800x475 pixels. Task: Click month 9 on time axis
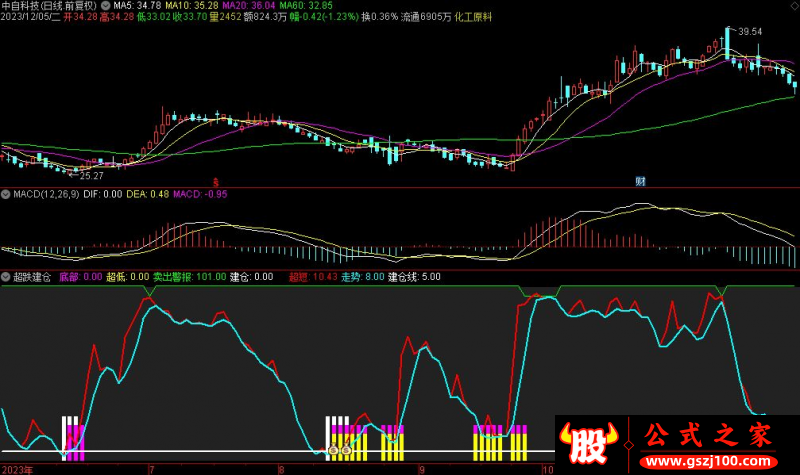(x=421, y=468)
